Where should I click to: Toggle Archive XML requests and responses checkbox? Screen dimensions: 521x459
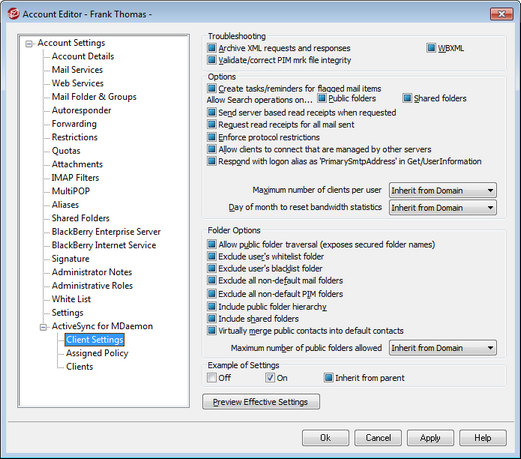212,48
